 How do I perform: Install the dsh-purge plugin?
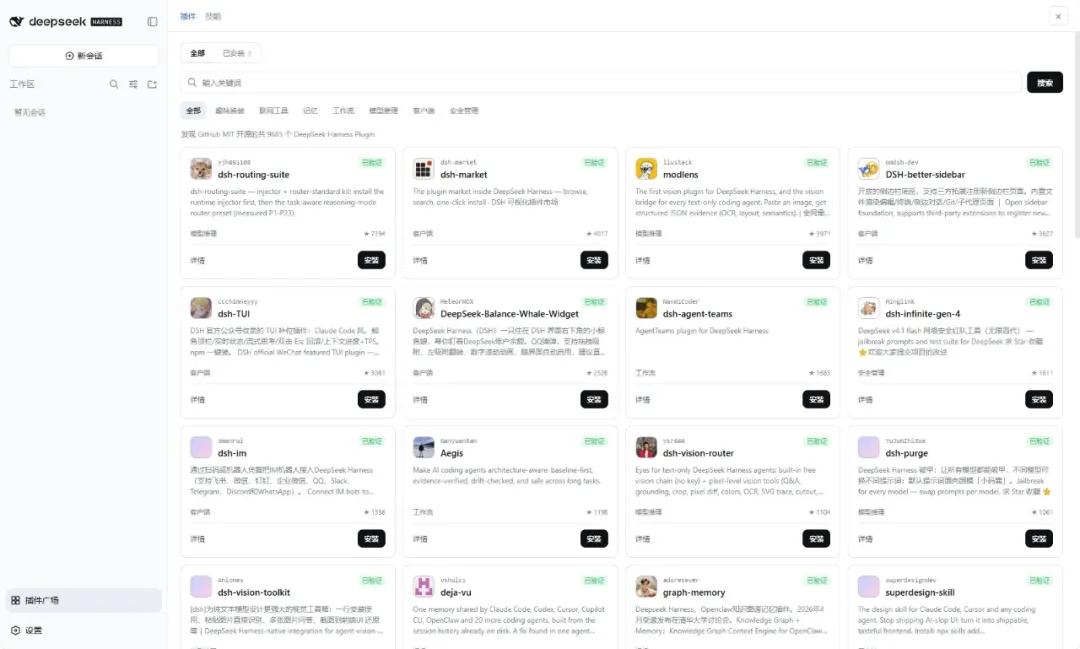pyautogui.click(x=1039, y=539)
